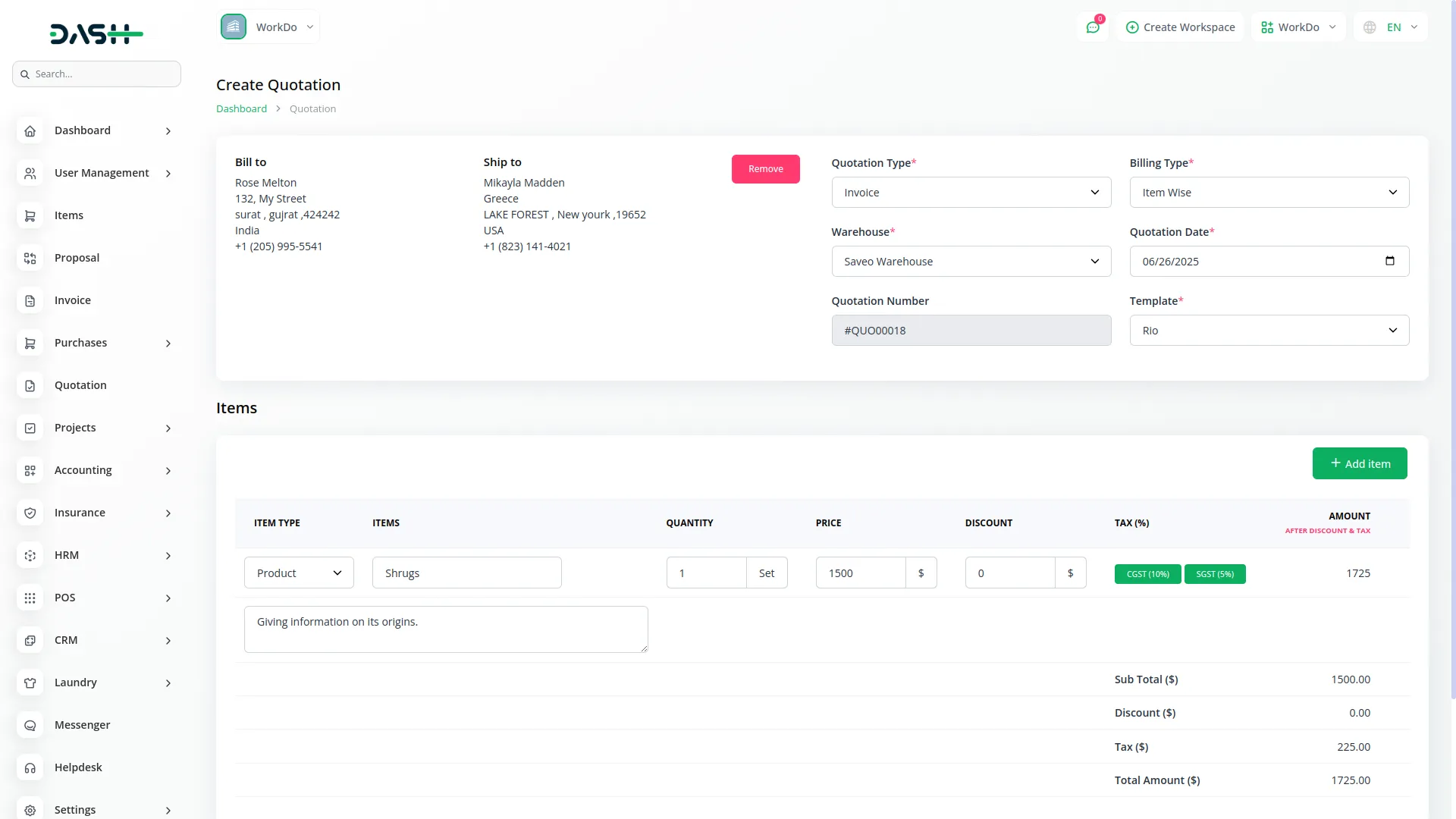Click the green Add item button
The image size is (1456, 819).
click(x=1359, y=463)
